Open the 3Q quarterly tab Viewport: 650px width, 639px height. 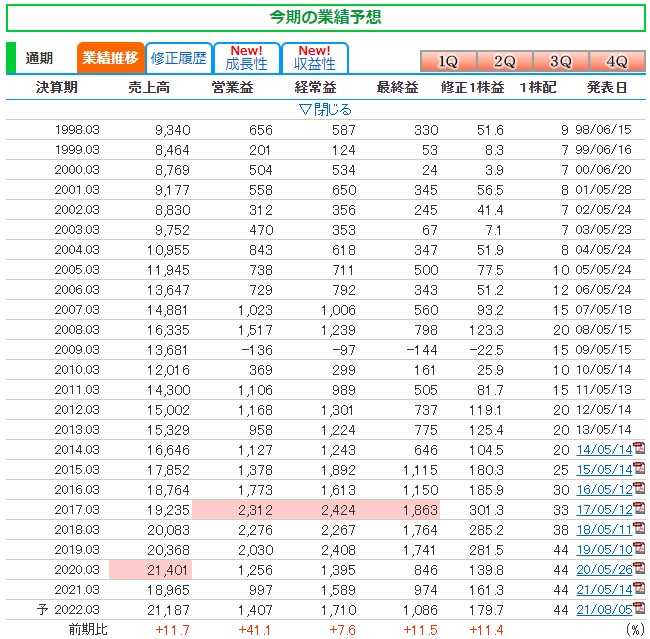pos(560,61)
